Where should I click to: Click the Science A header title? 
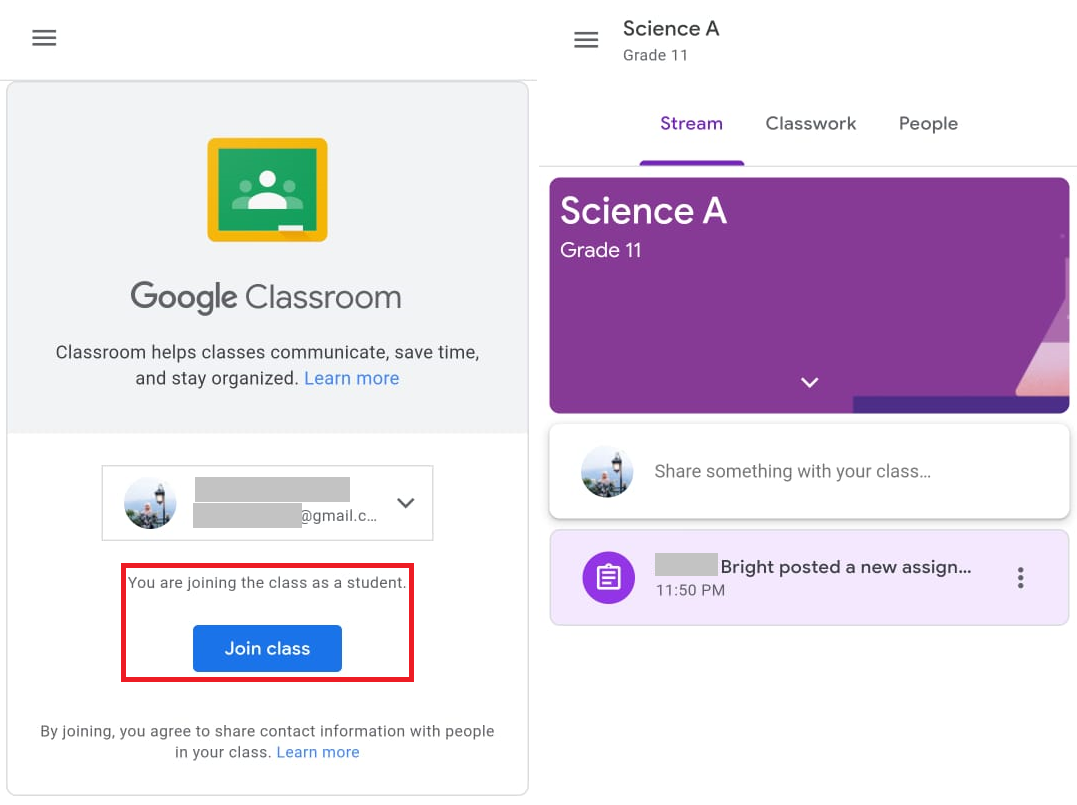[x=670, y=28]
